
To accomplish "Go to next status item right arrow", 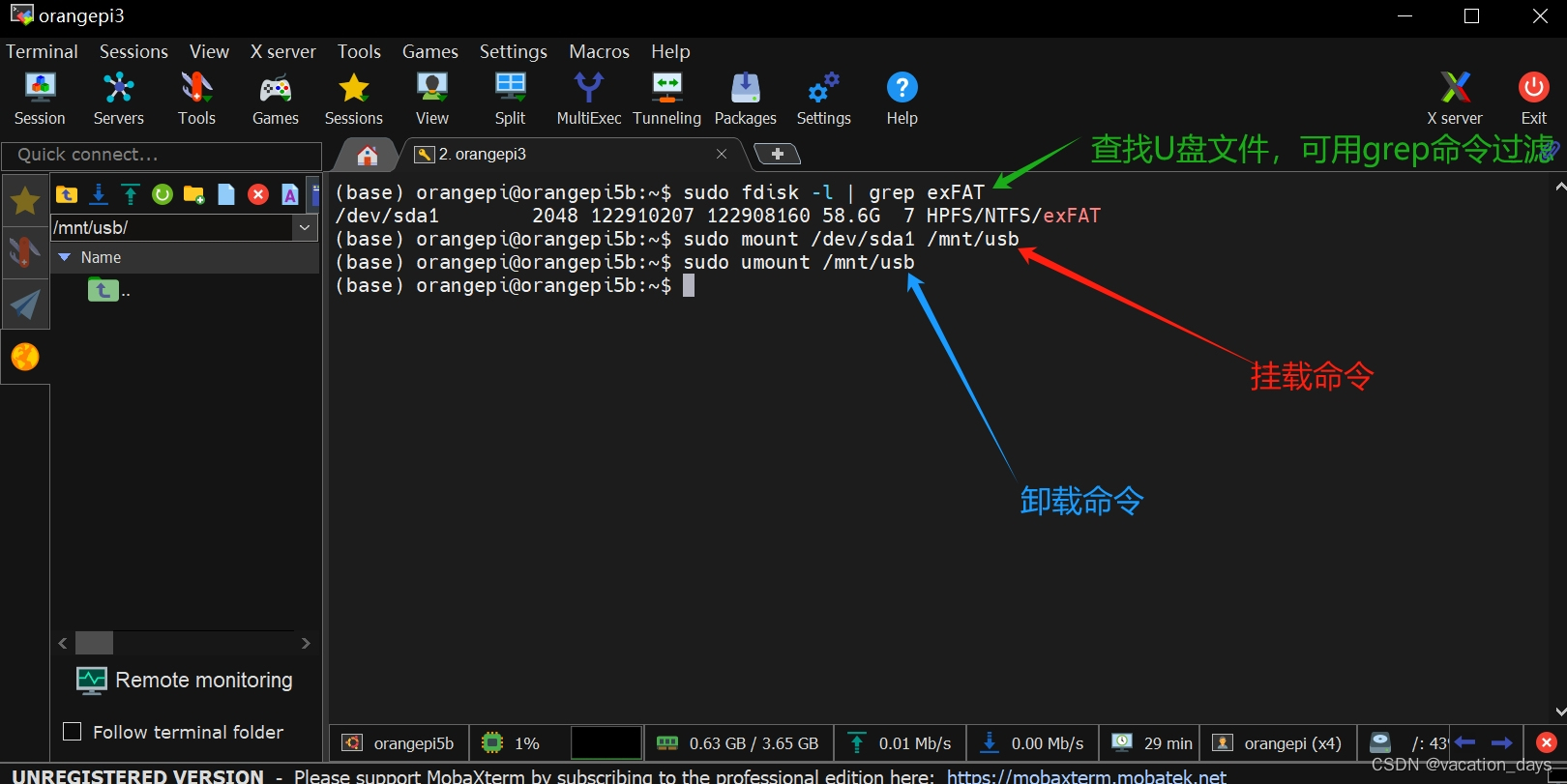I will coord(1501,742).
